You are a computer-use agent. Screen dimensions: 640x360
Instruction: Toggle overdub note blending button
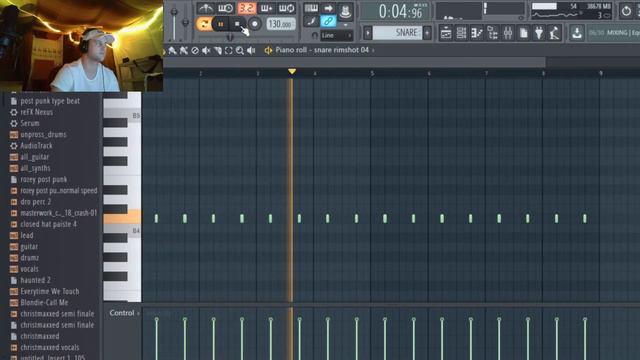(x=266, y=8)
